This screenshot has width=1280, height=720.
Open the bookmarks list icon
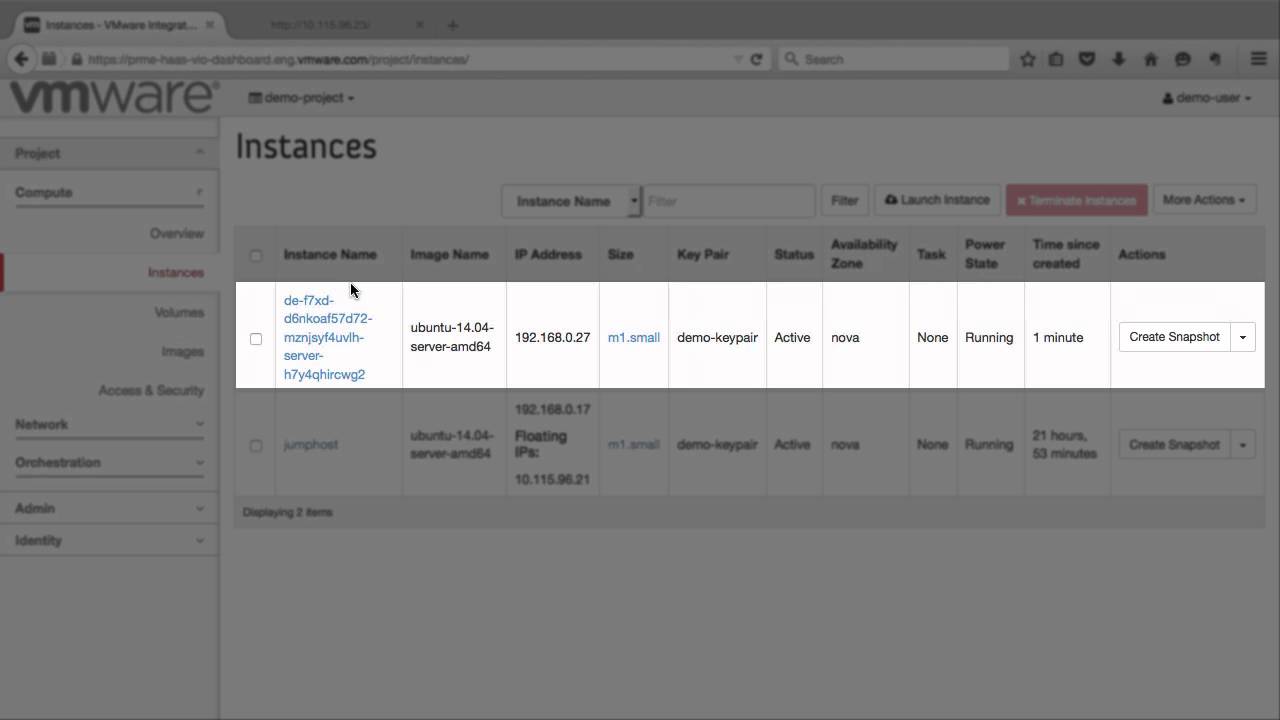coord(1056,59)
